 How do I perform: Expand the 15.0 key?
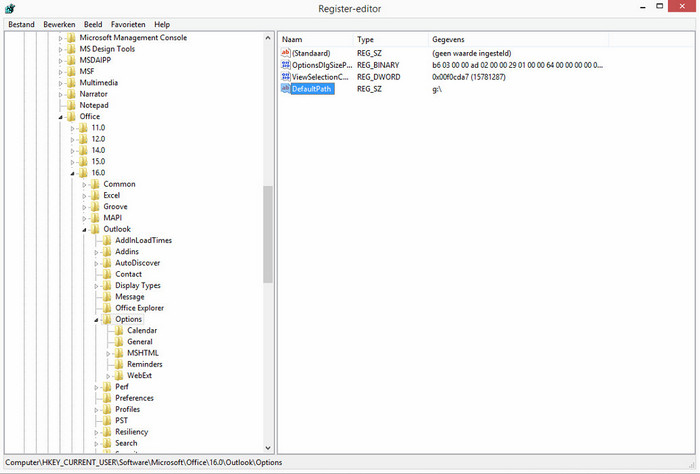[72, 162]
